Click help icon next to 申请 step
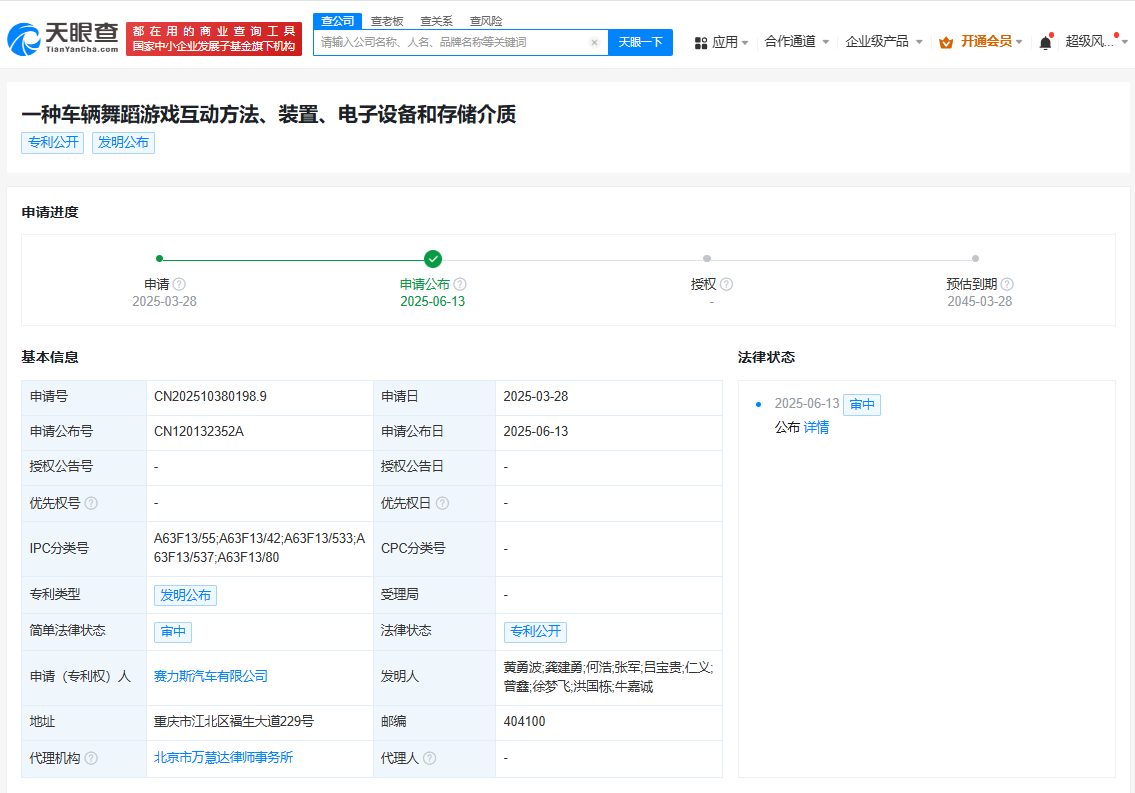The image size is (1135, 793). [179, 284]
